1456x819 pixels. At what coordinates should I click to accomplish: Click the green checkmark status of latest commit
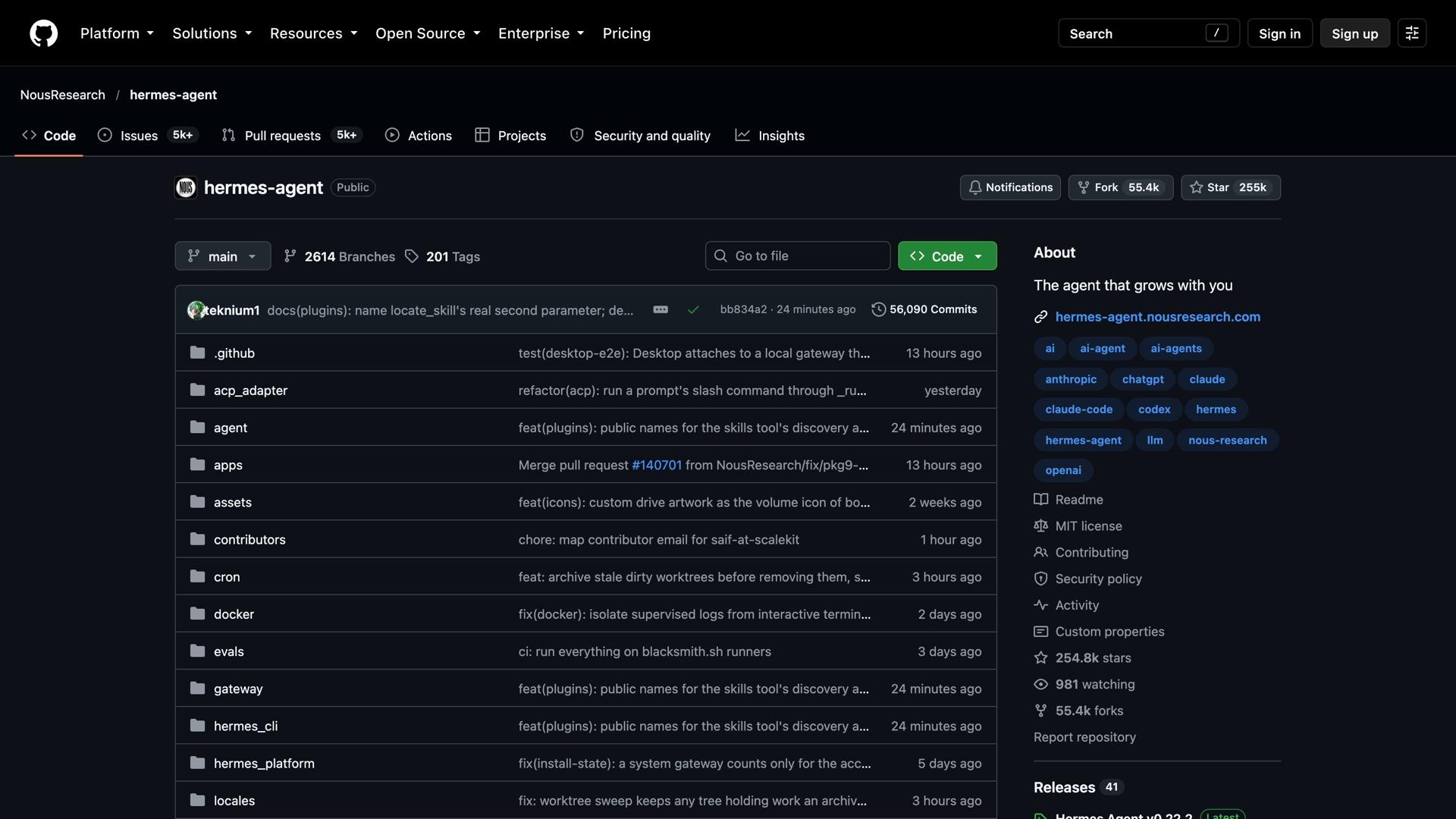693,309
